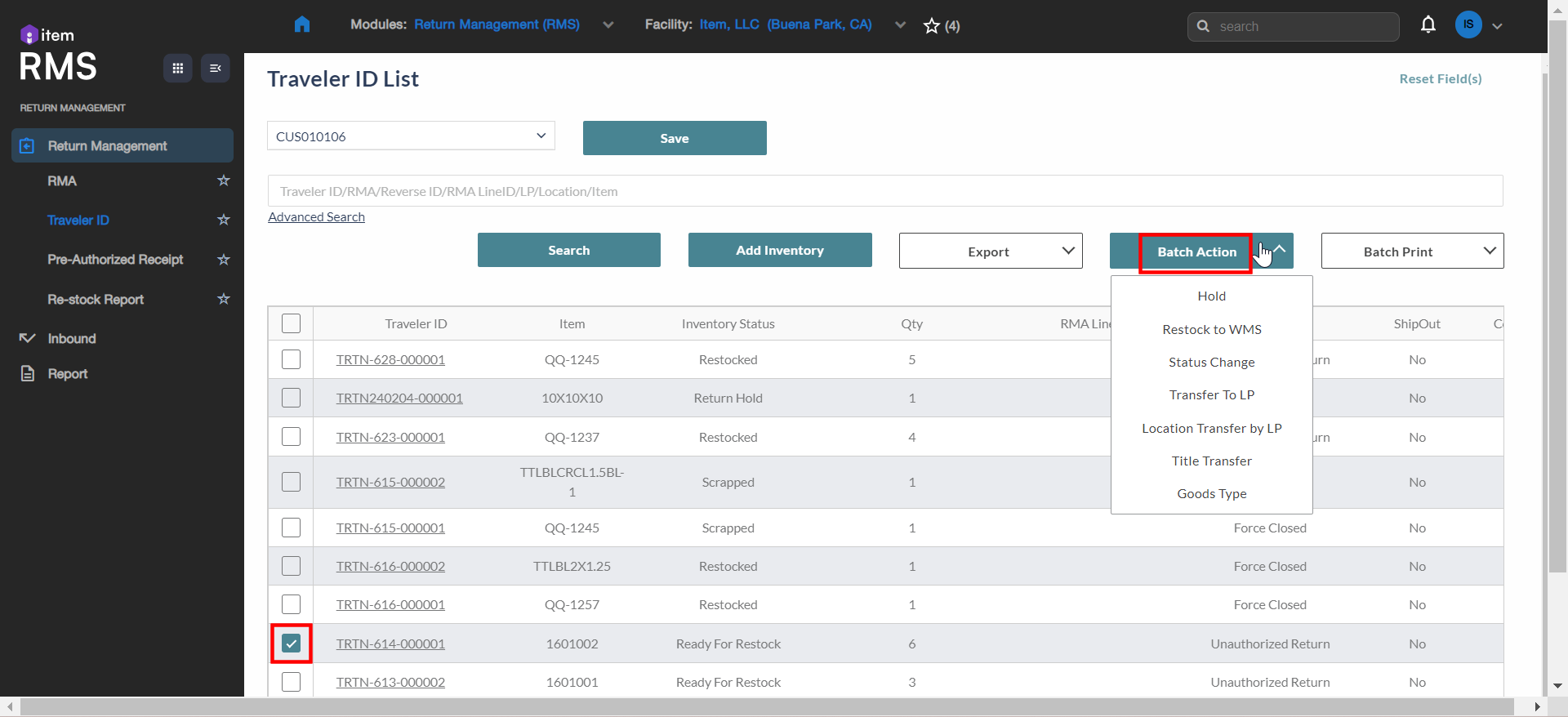1568x717 pixels.
Task: Toggle favorite star next to Re-stock Report
Action: pyautogui.click(x=224, y=299)
